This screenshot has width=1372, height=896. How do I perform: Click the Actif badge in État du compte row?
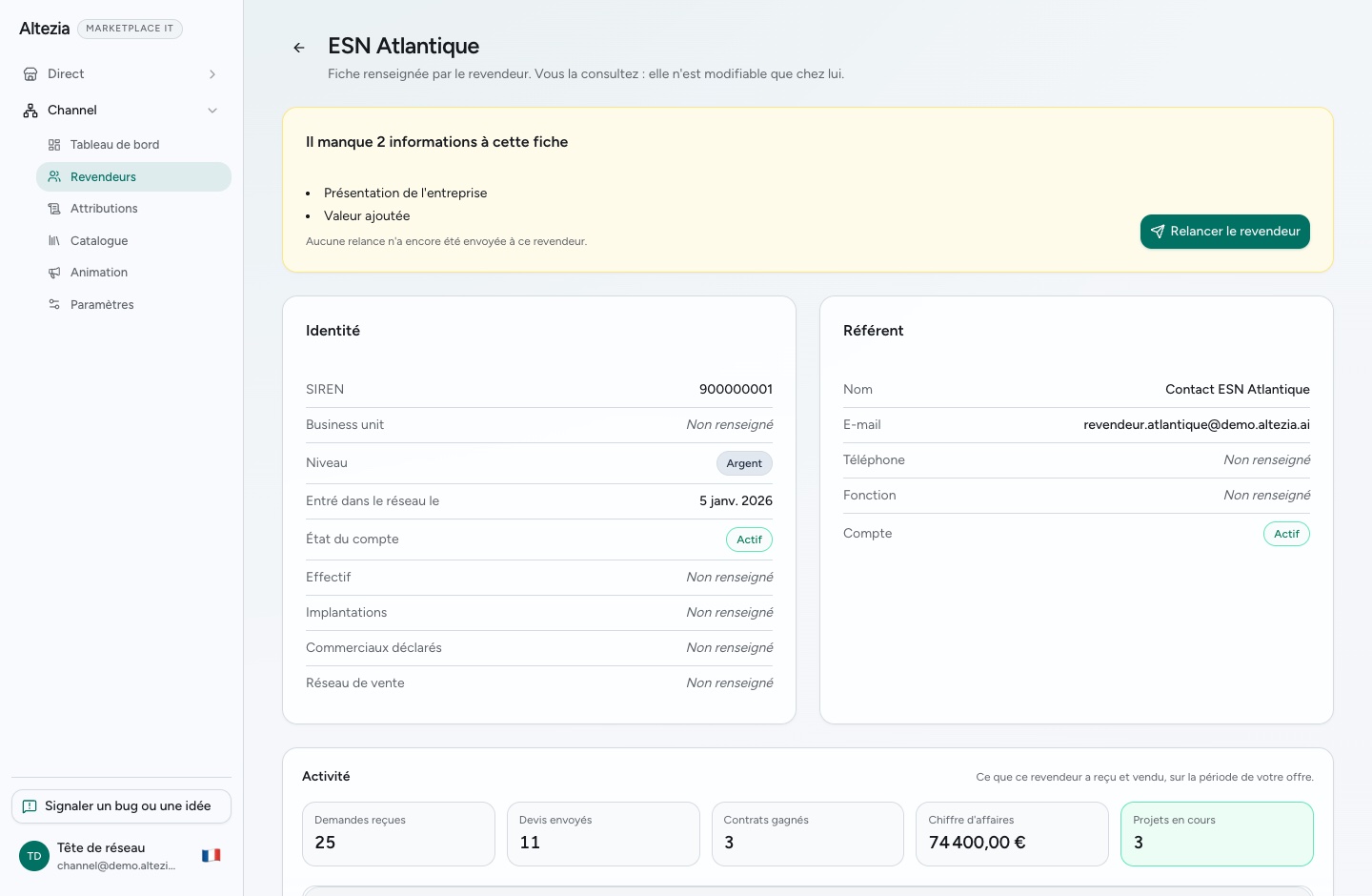(749, 540)
